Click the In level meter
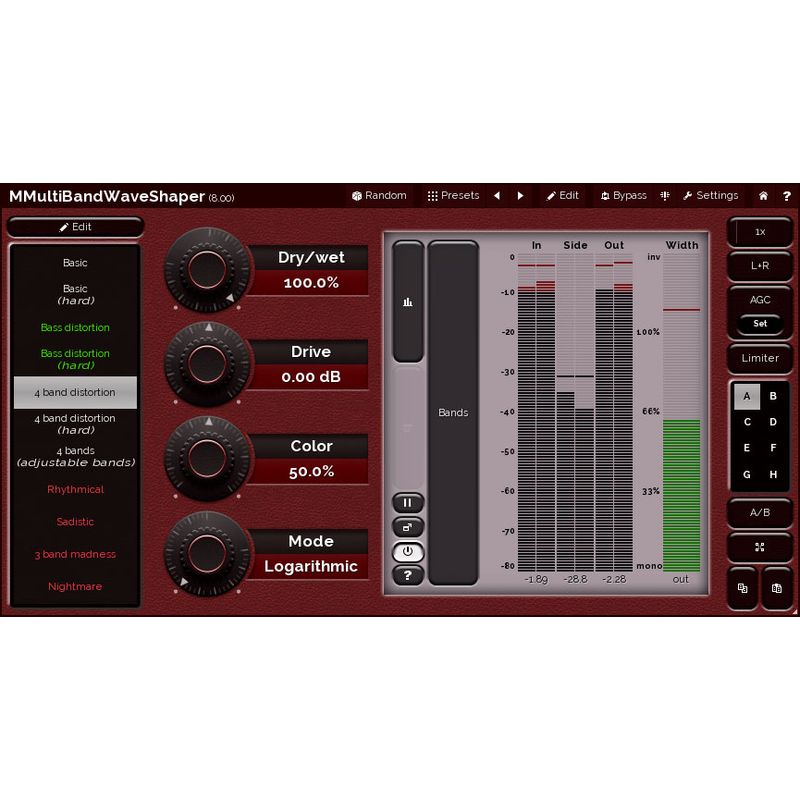The width and height of the screenshot is (800, 800). point(536,413)
